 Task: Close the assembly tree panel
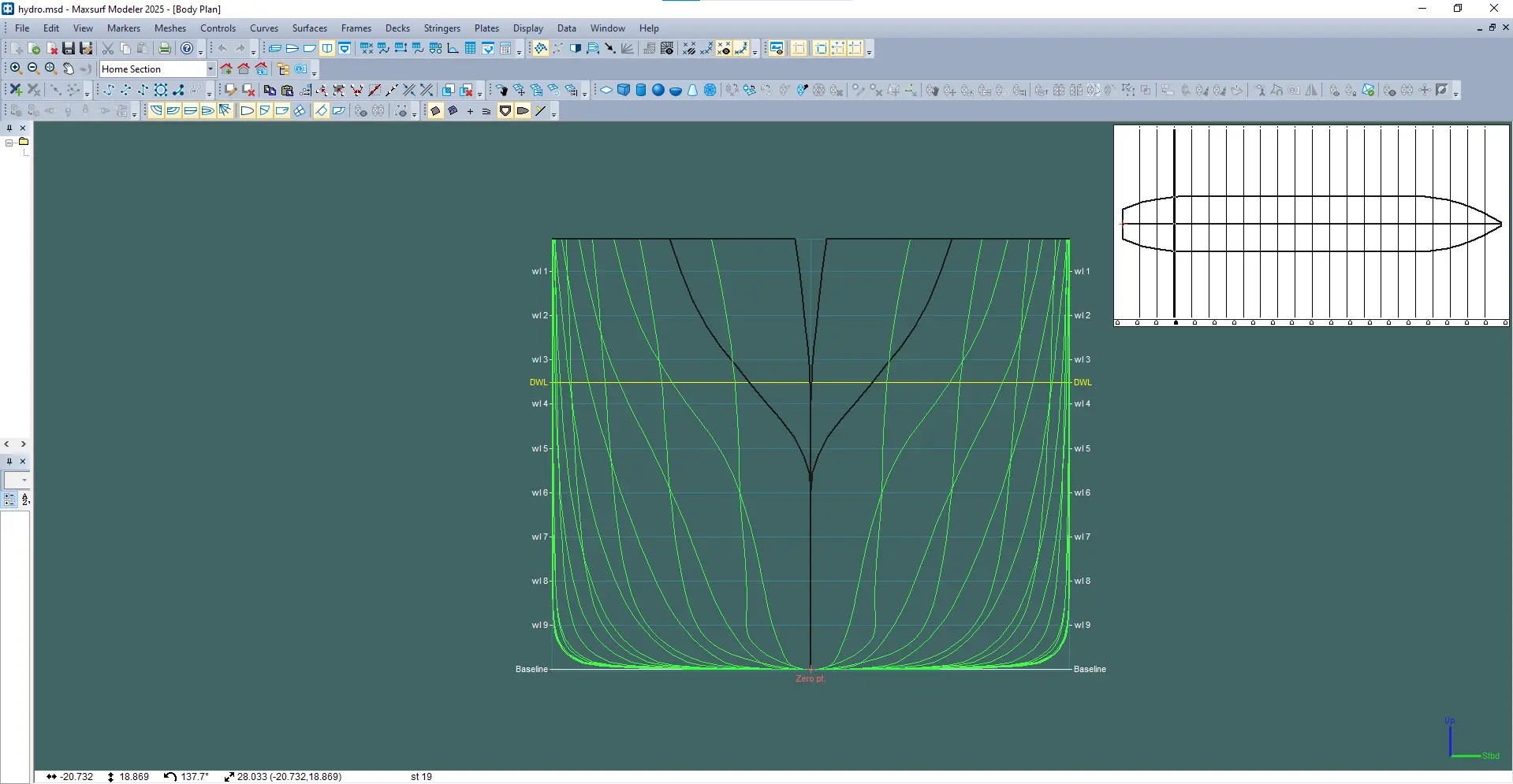[23, 128]
